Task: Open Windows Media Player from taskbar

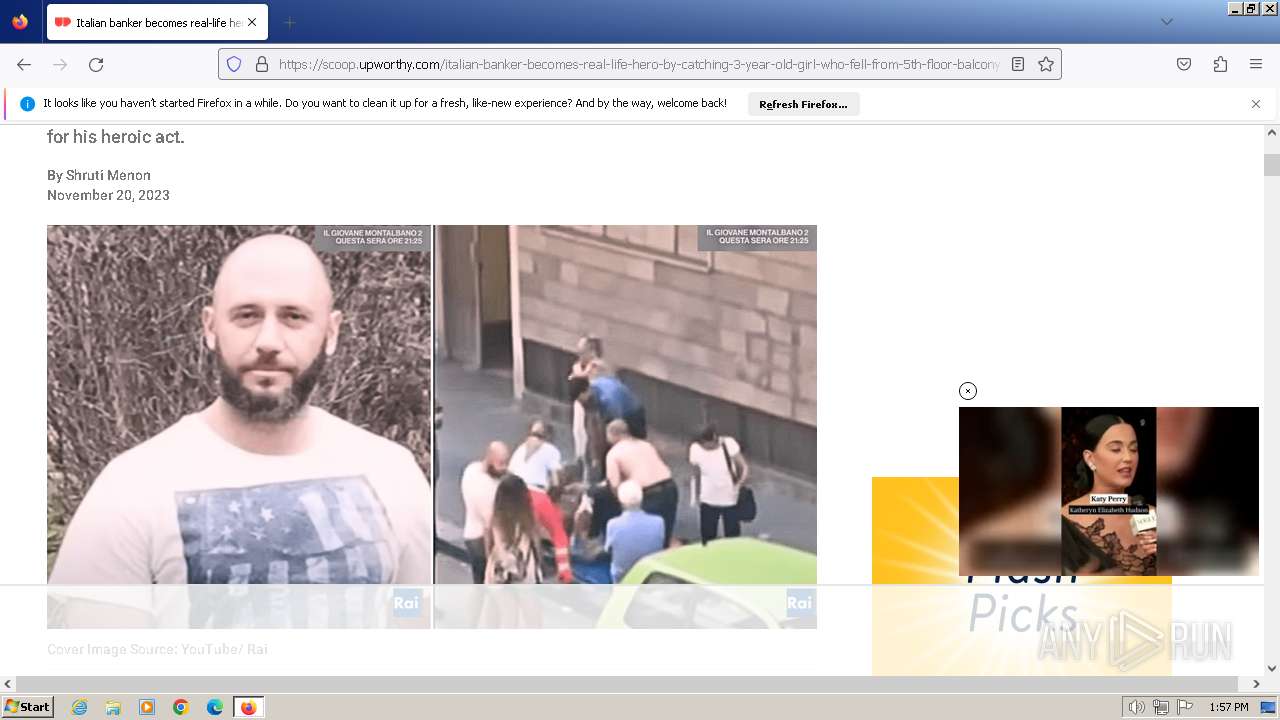Action: click(147, 707)
